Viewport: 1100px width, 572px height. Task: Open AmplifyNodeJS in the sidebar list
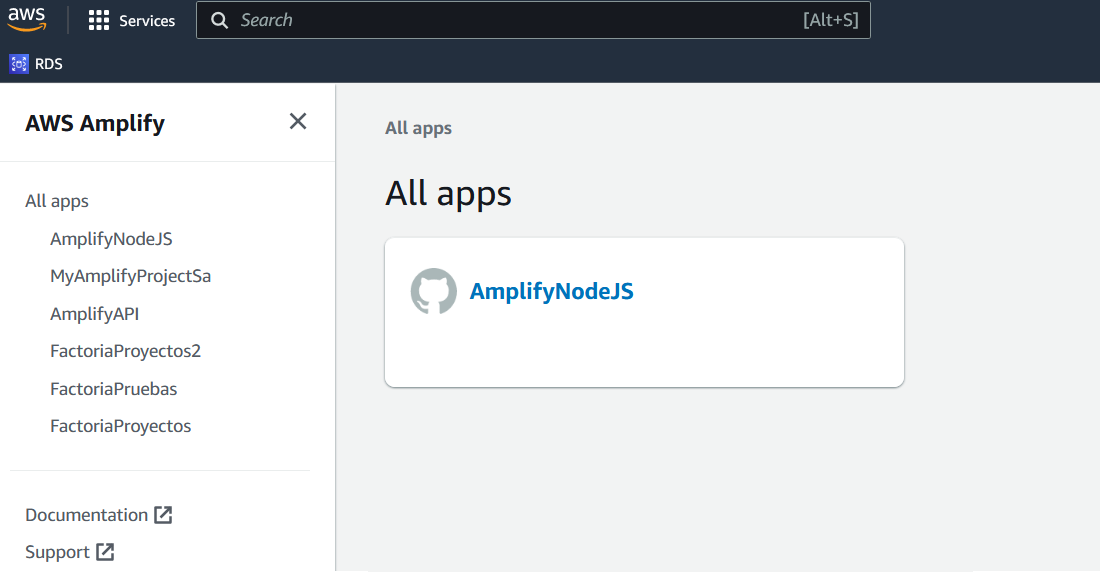111,239
